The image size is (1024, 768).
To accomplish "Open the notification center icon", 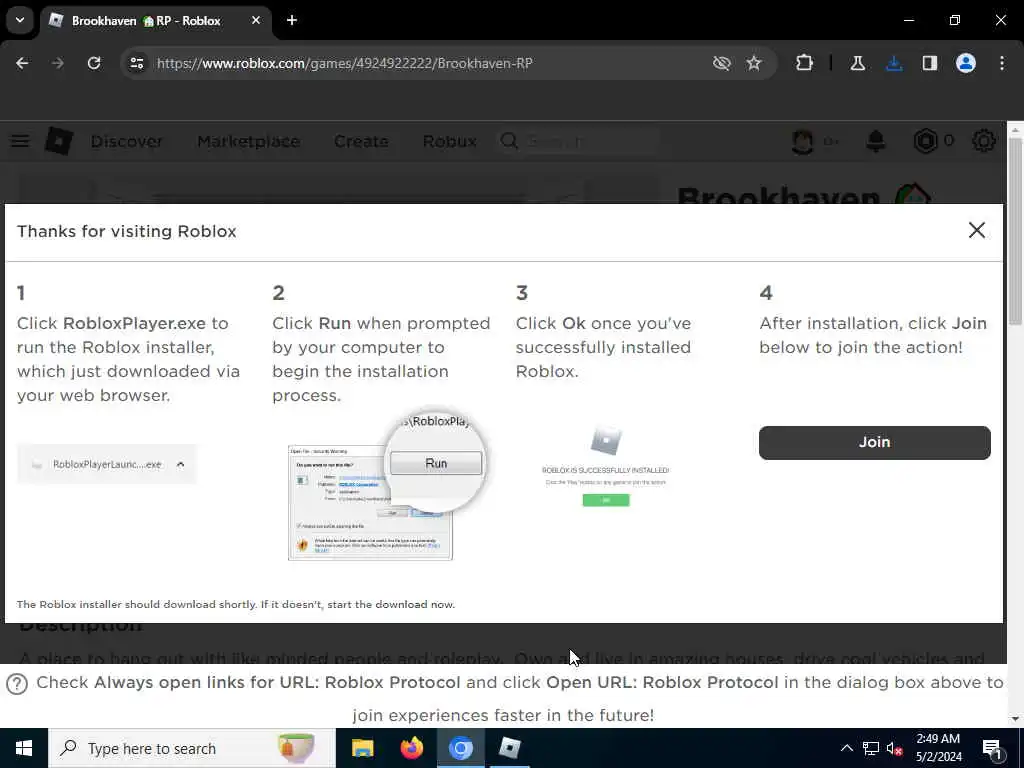I will [993, 749].
